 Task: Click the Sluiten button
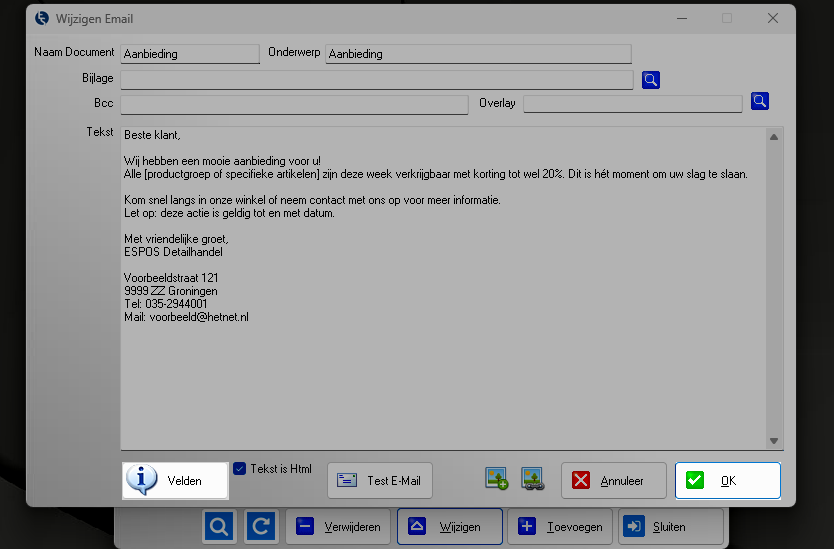(x=669, y=526)
